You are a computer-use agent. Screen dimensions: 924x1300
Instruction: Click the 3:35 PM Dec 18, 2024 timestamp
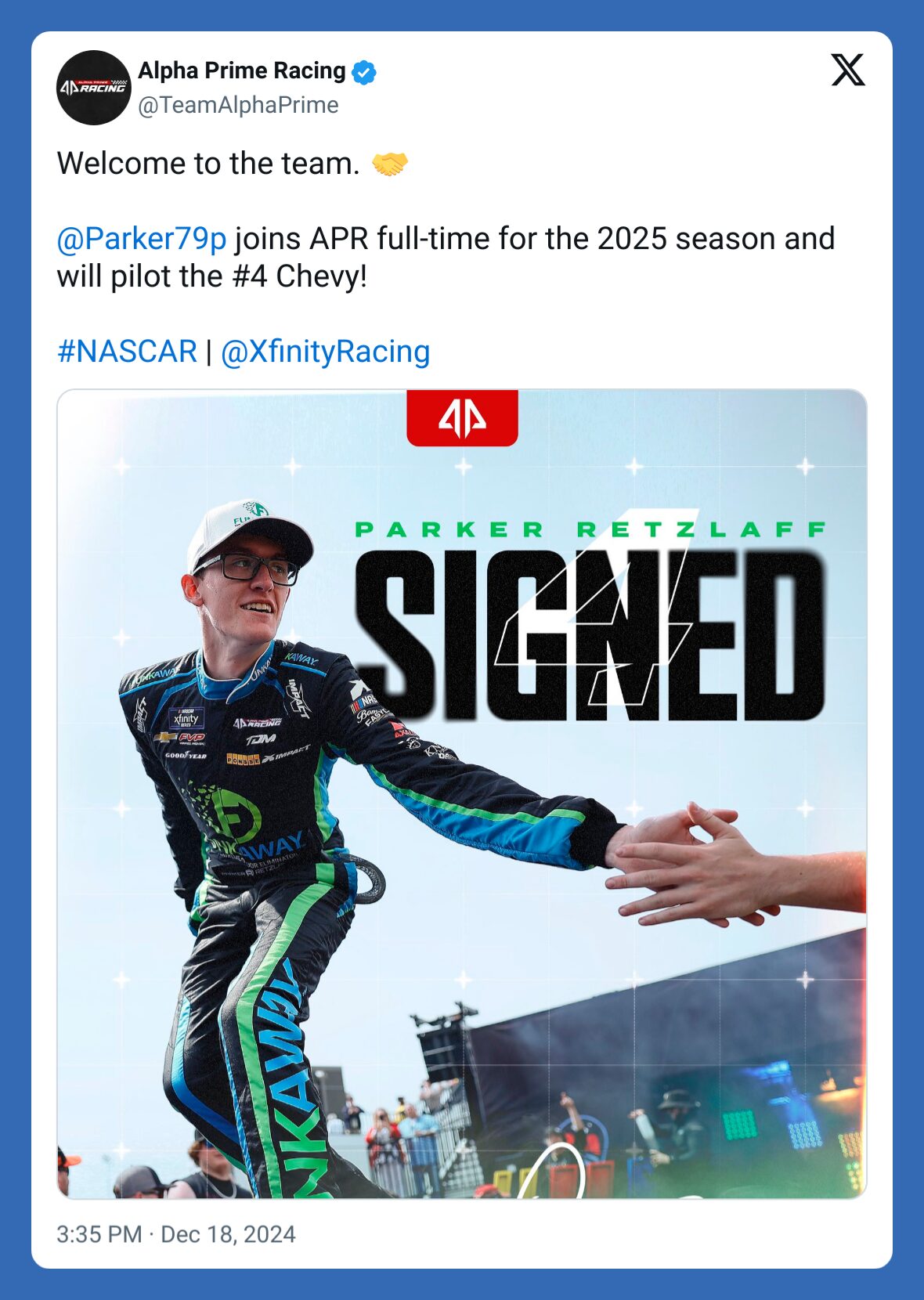[176, 1234]
